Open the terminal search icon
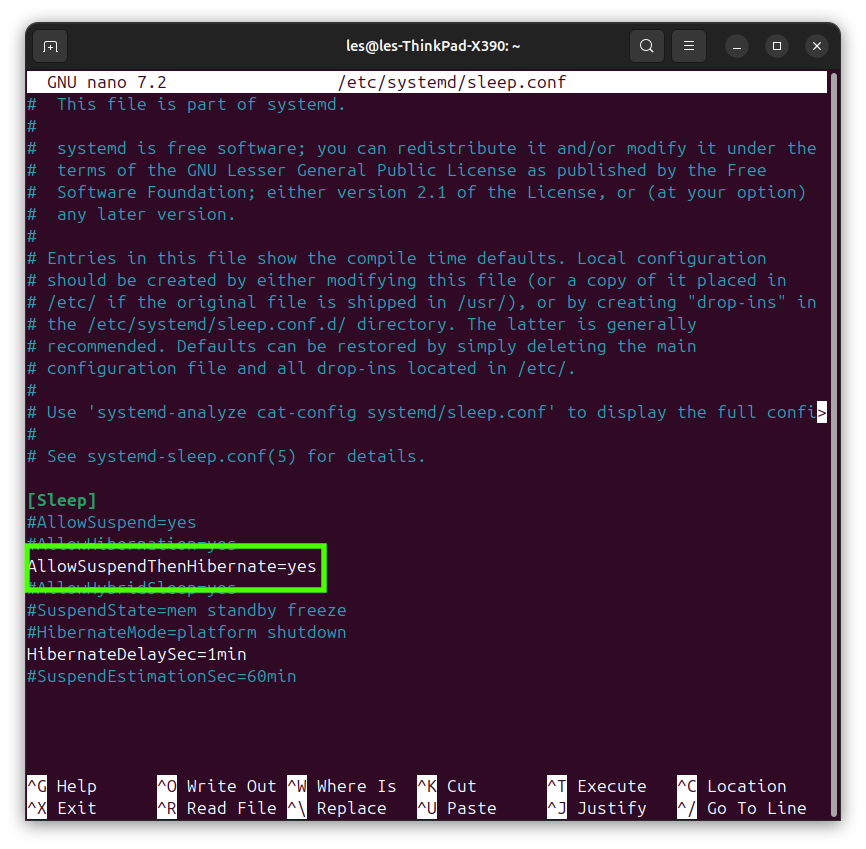This screenshot has width=866, height=849. coord(646,45)
